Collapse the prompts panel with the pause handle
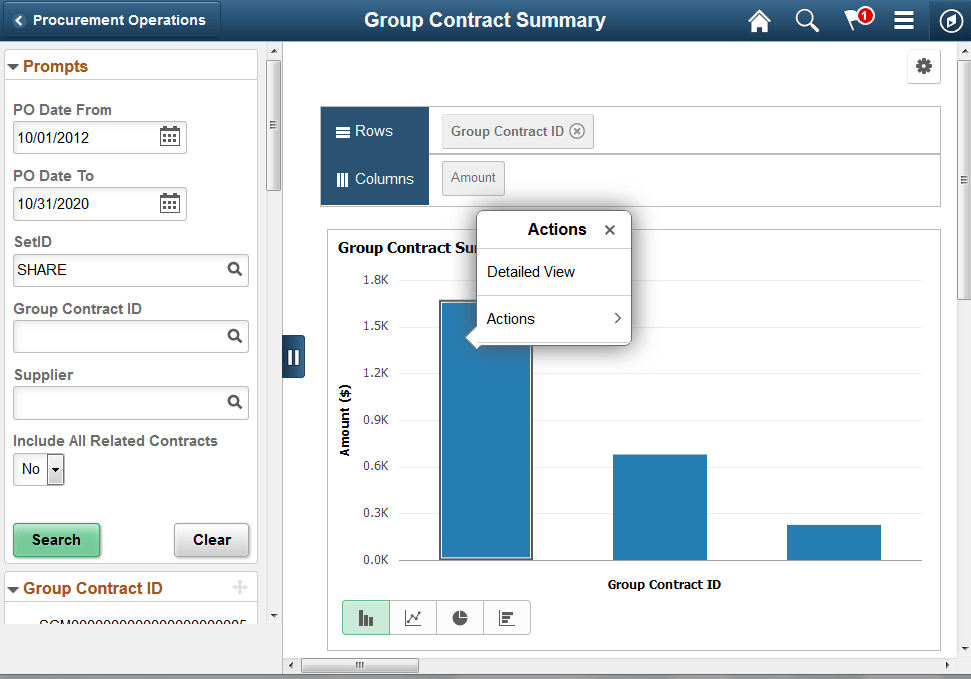Image resolution: width=971 pixels, height=679 pixels. point(293,356)
